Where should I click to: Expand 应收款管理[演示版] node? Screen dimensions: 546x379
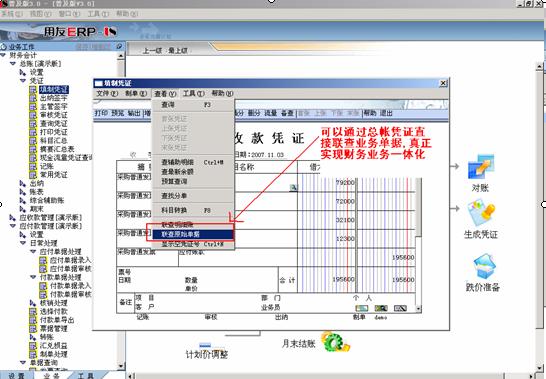(x=13, y=218)
